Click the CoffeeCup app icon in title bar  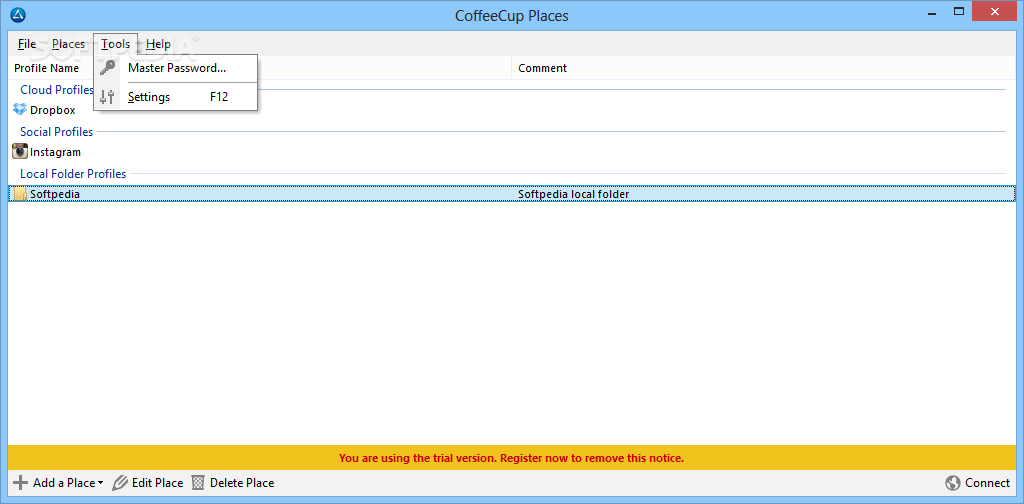click(x=18, y=14)
